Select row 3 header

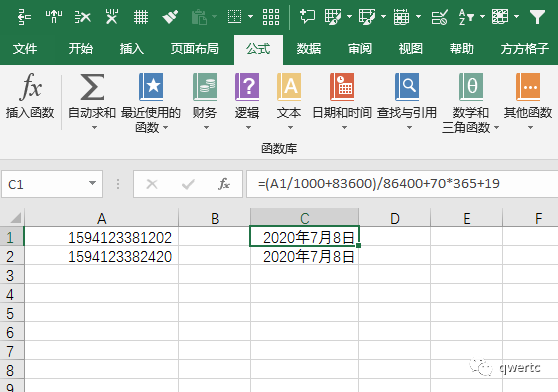[x=12, y=275]
